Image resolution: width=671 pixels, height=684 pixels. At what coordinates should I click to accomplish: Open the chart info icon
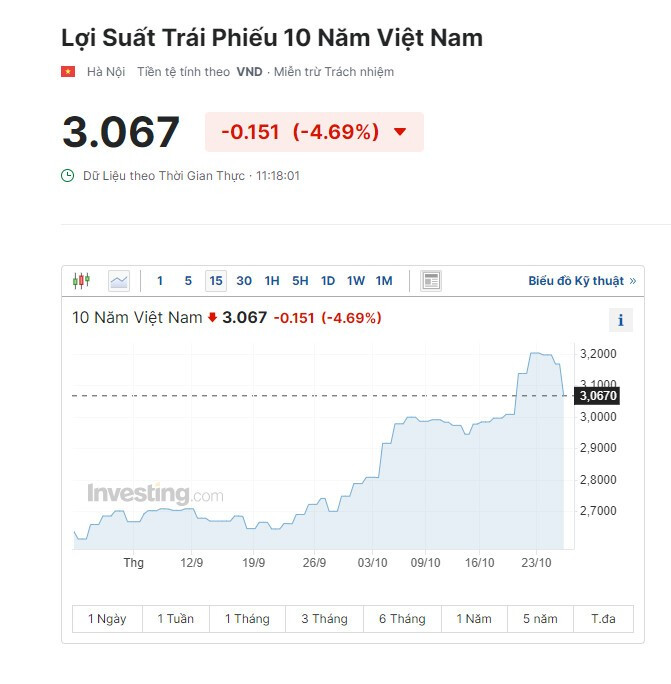click(x=621, y=320)
